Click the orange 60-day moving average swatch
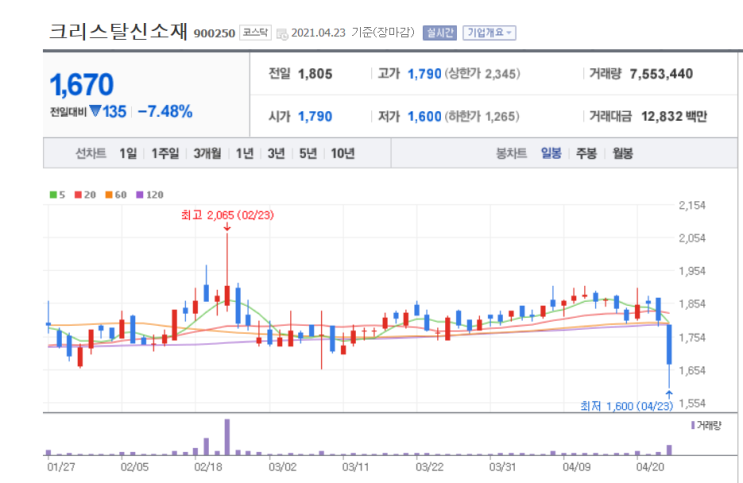743x483 pixels. pos(109,195)
